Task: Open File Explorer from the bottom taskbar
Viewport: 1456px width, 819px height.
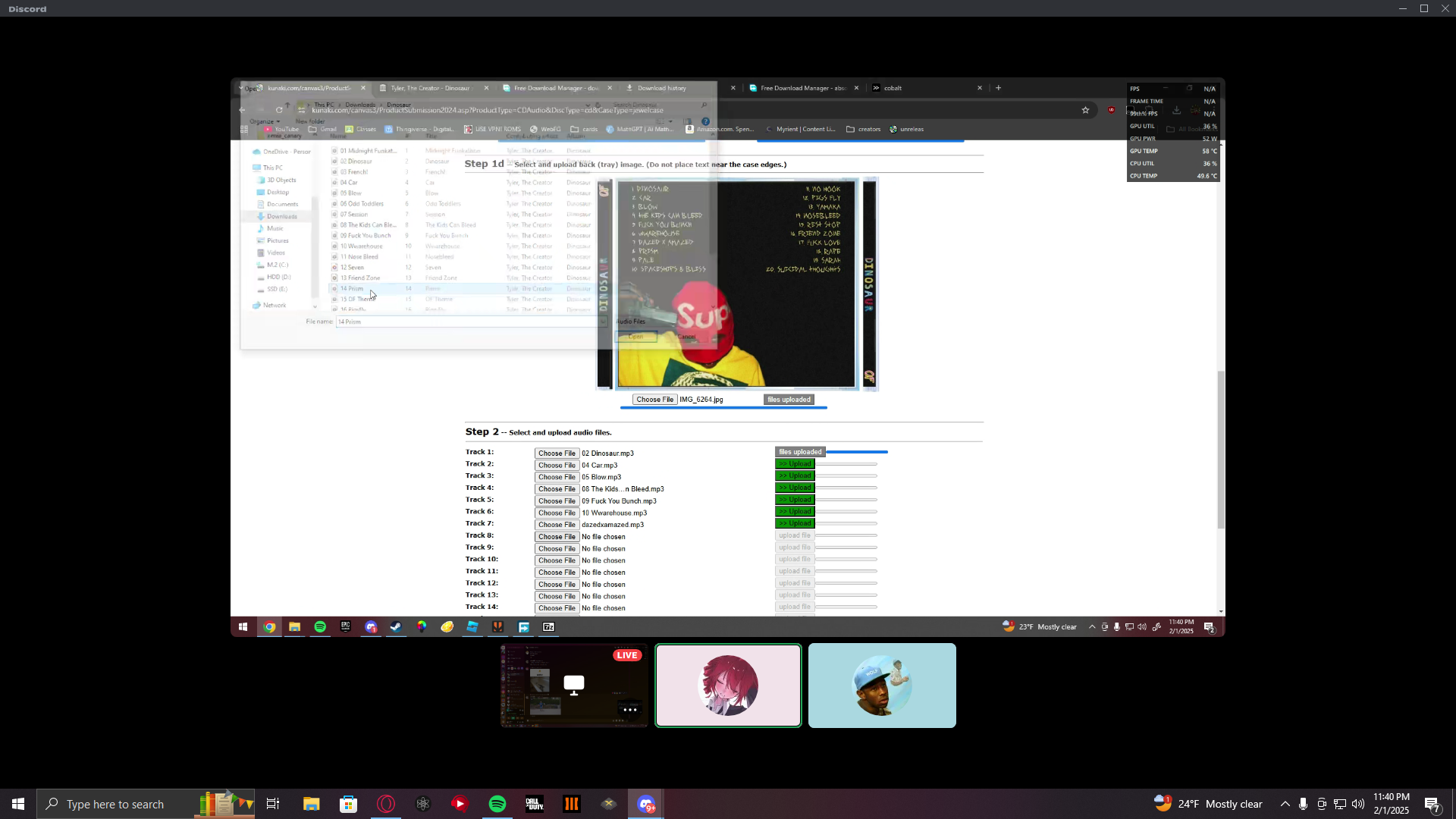Action: (311, 804)
